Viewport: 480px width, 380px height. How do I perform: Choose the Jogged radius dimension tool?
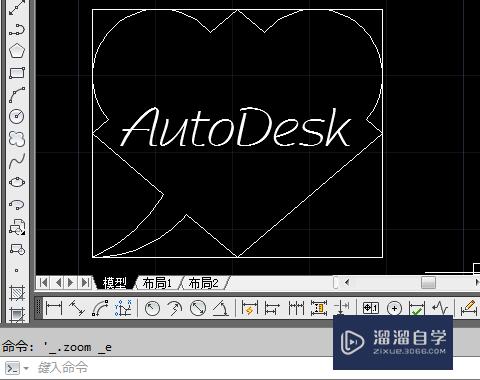175,308
